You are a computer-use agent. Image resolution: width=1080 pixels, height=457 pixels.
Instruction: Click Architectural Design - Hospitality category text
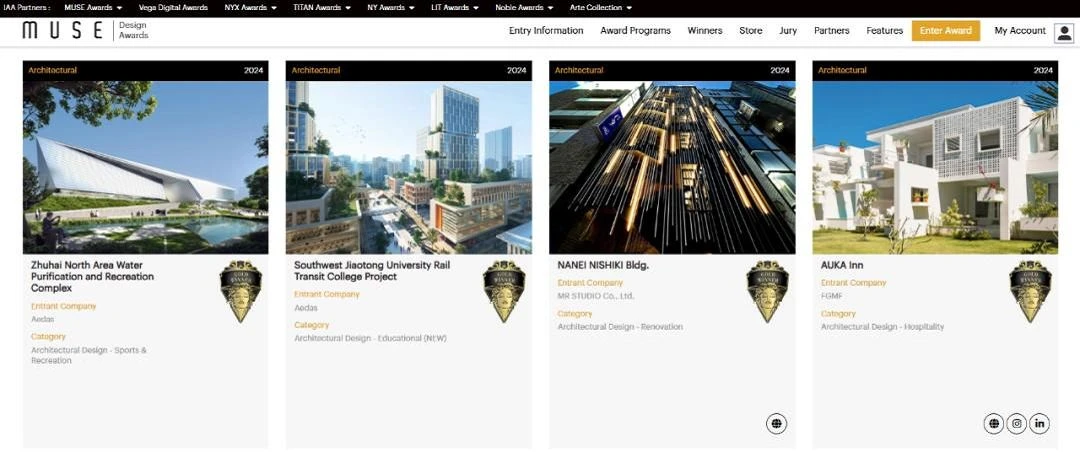tap(882, 327)
